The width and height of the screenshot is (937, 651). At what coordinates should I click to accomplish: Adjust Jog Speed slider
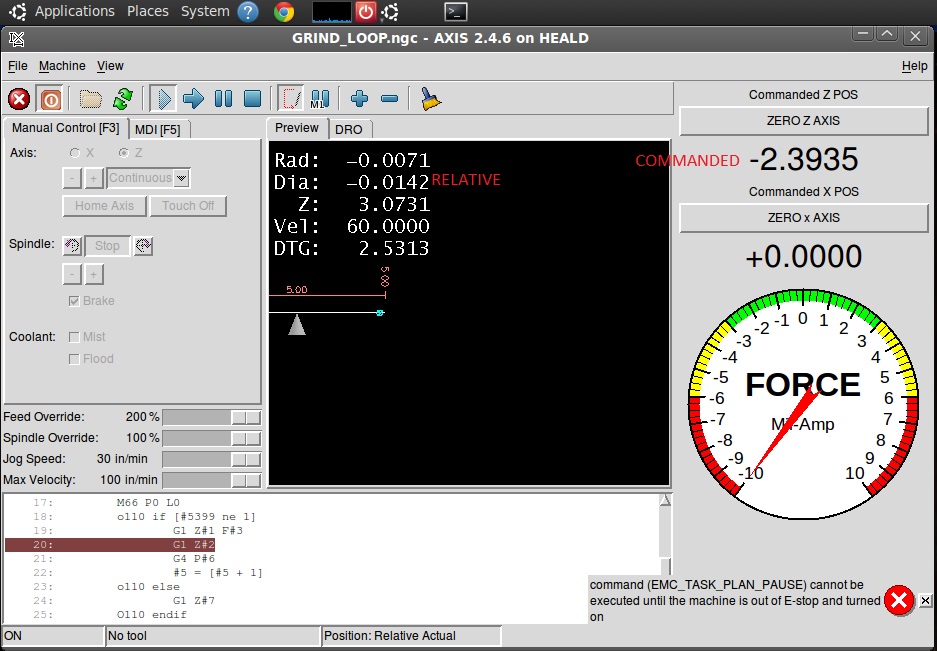(212, 459)
